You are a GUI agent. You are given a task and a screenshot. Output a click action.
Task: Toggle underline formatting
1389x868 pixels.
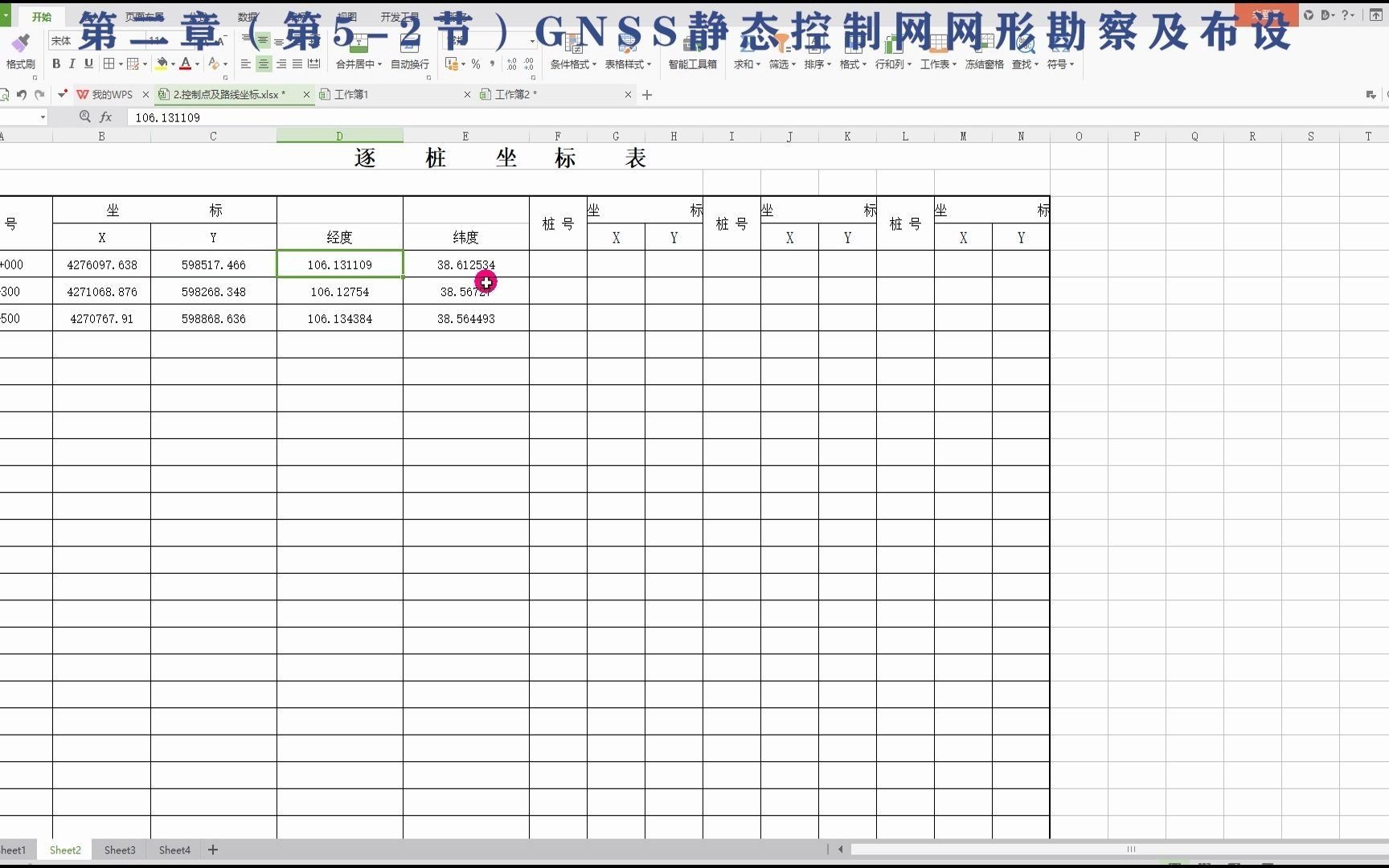pyautogui.click(x=88, y=63)
